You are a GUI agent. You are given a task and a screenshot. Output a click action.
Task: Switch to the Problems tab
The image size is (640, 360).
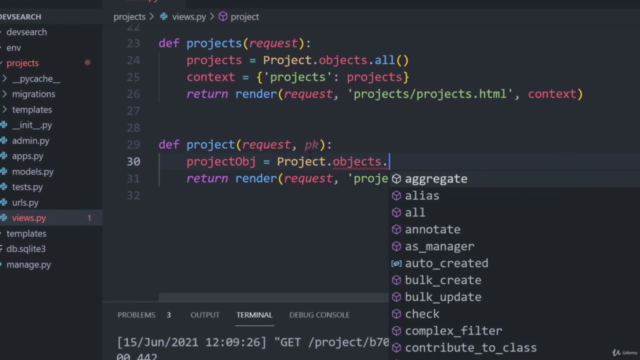click(x=136, y=315)
